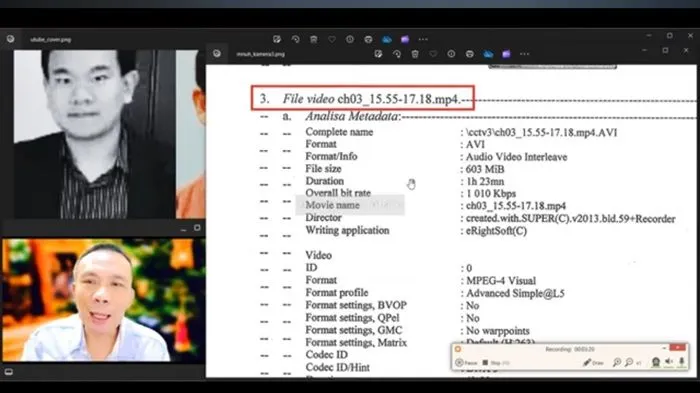Viewport: 700px width, 393px height.
Task: Toggle the microphone in the recorder bar
Action: pyautogui.click(x=682, y=362)
